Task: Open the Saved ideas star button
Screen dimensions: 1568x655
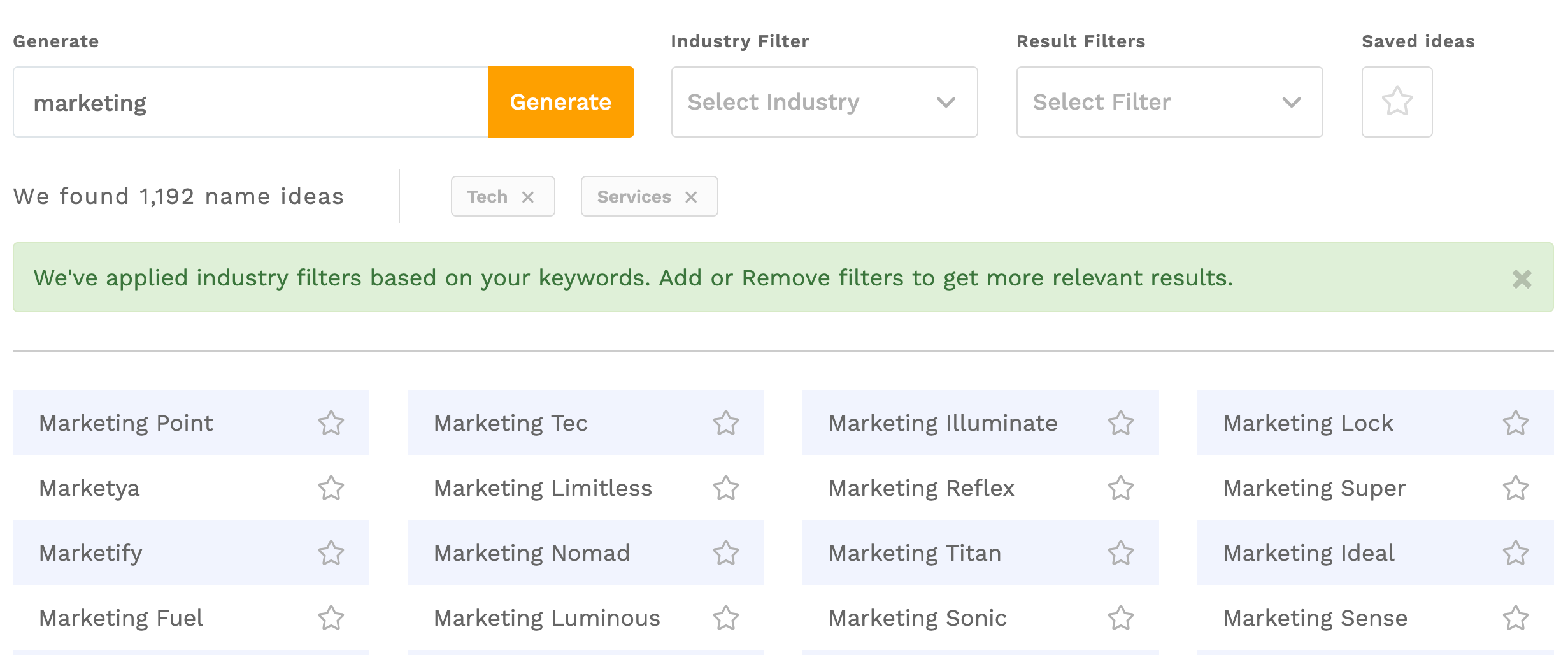Action: point(1397,102)
